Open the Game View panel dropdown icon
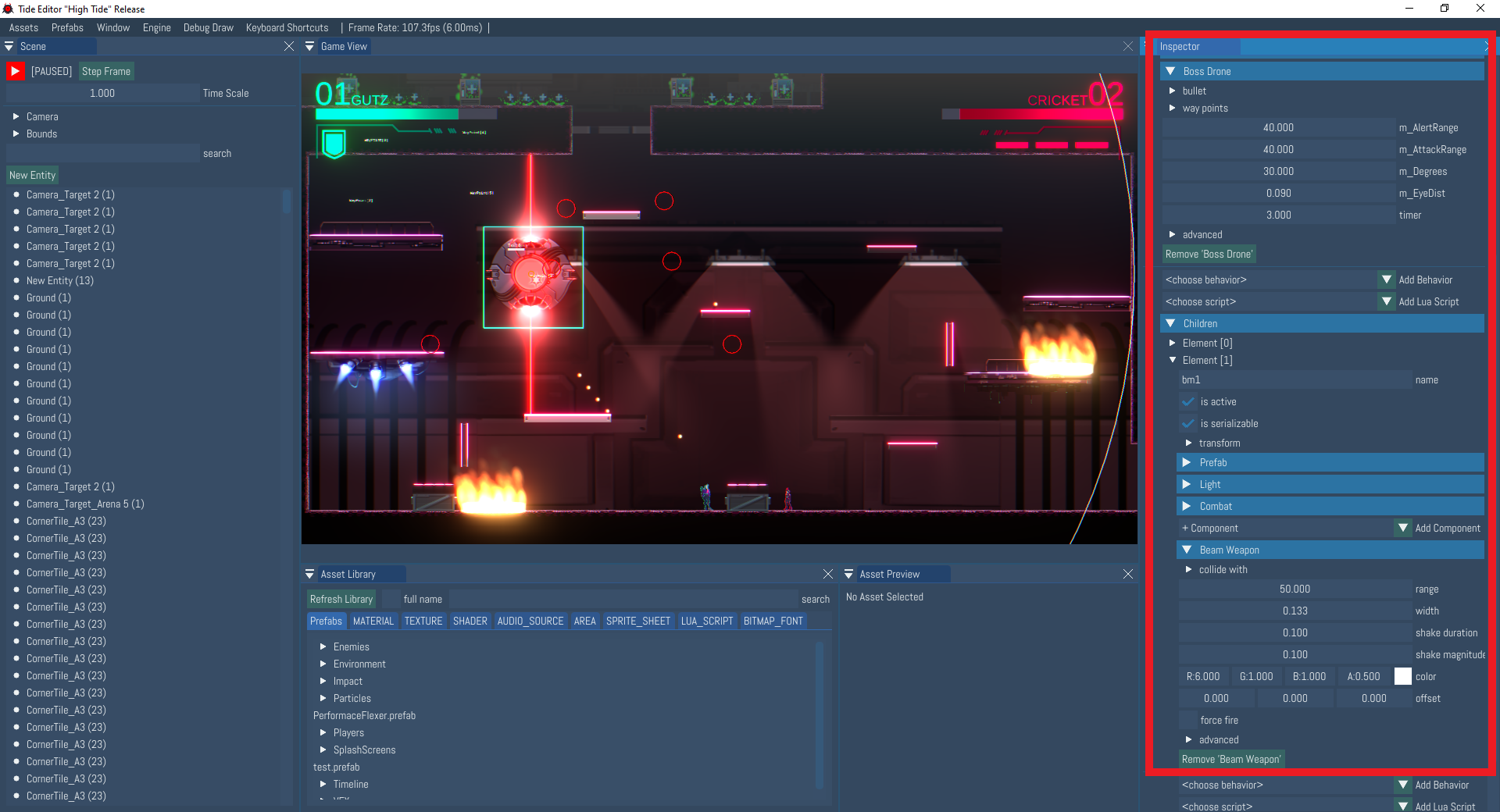This screenshot has width=1500, height=812. coord(310,47)
